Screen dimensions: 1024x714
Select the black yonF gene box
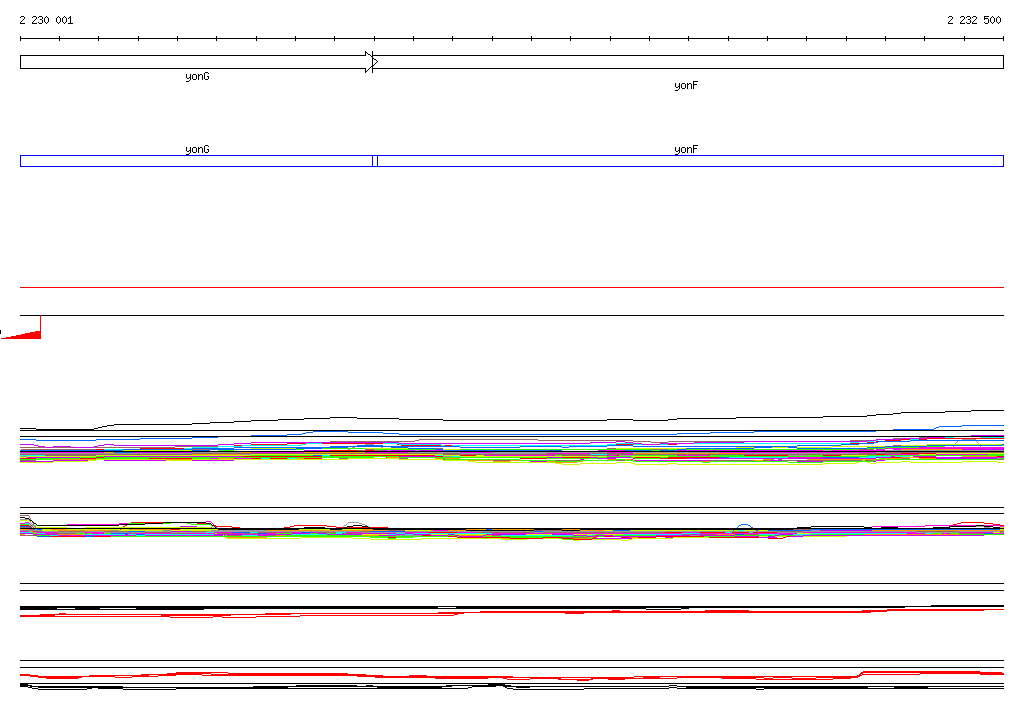(688, 62)
